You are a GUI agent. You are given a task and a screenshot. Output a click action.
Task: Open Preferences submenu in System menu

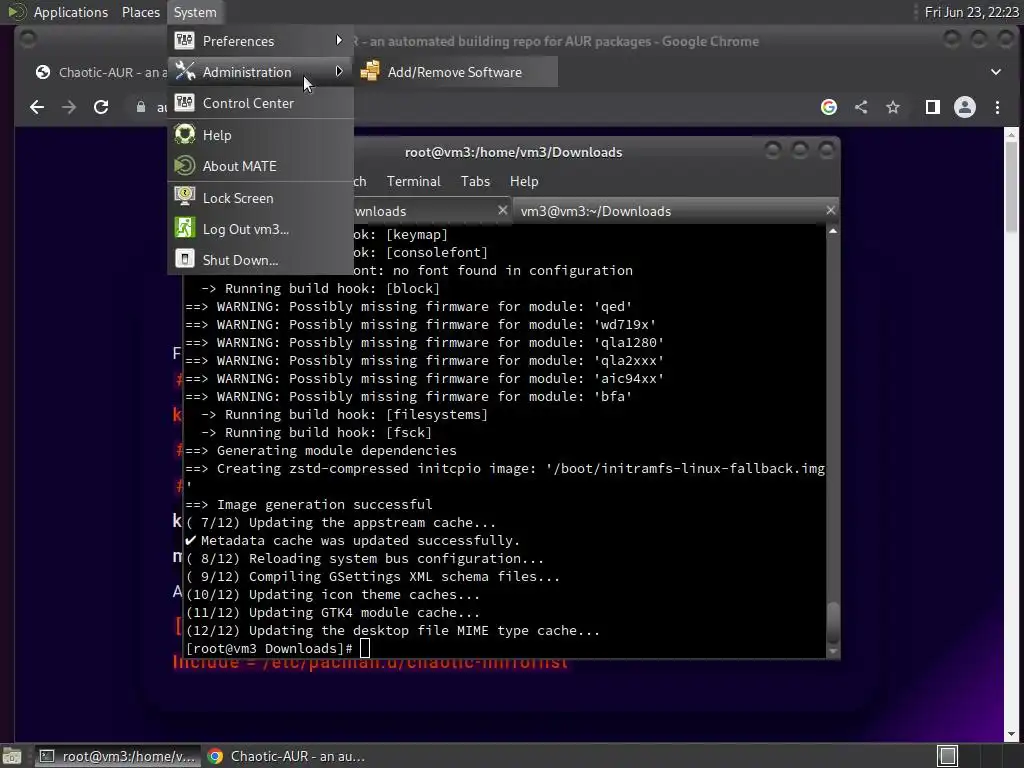(261, 41)
